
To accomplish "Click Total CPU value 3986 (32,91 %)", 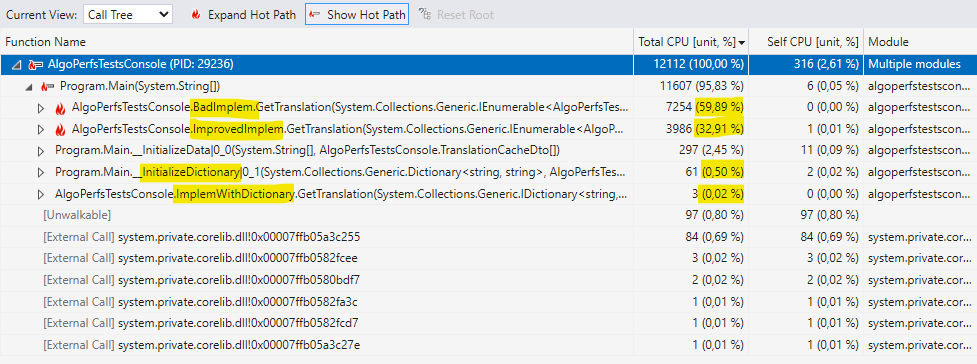I will pyautogui.click(x=705, y=130).
